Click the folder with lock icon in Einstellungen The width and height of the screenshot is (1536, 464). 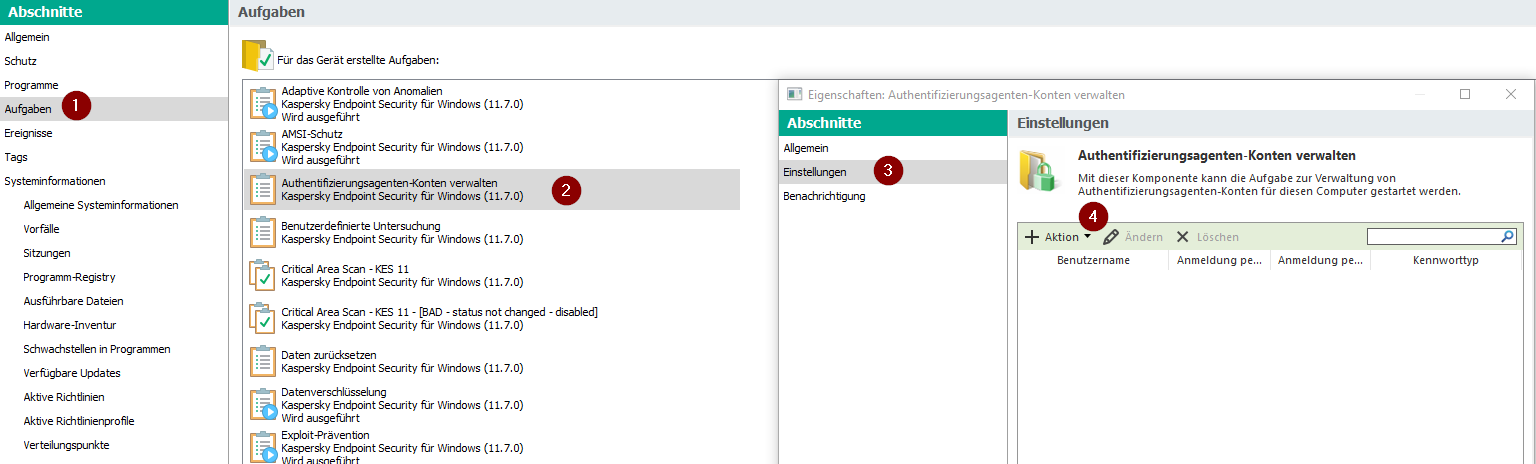(x=1039, y=170)
